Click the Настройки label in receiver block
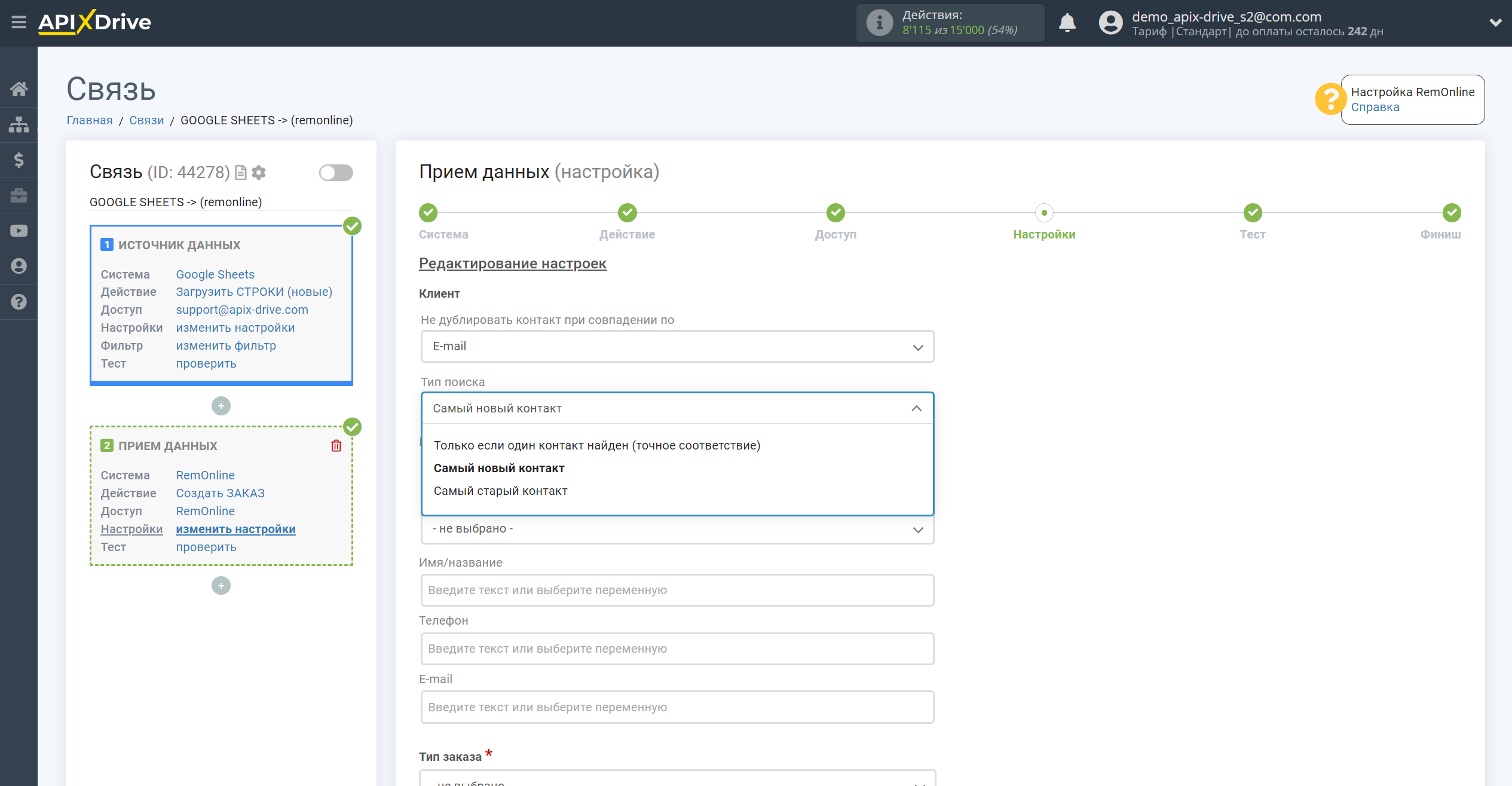This screenshot has height=786, width=1512. (131, 529)
